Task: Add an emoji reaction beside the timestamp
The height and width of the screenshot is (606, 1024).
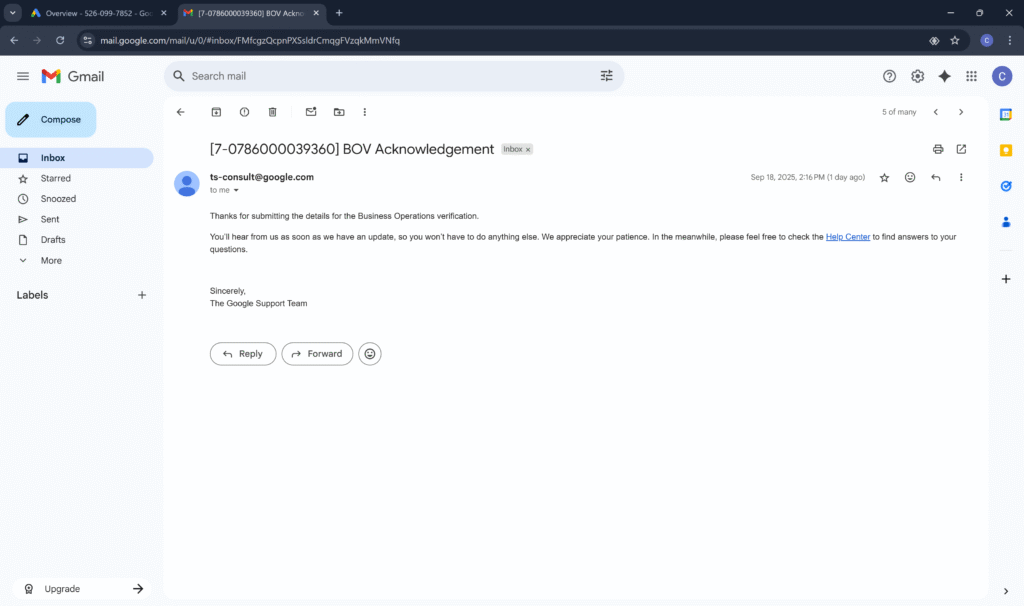Action: coord(910,177)
